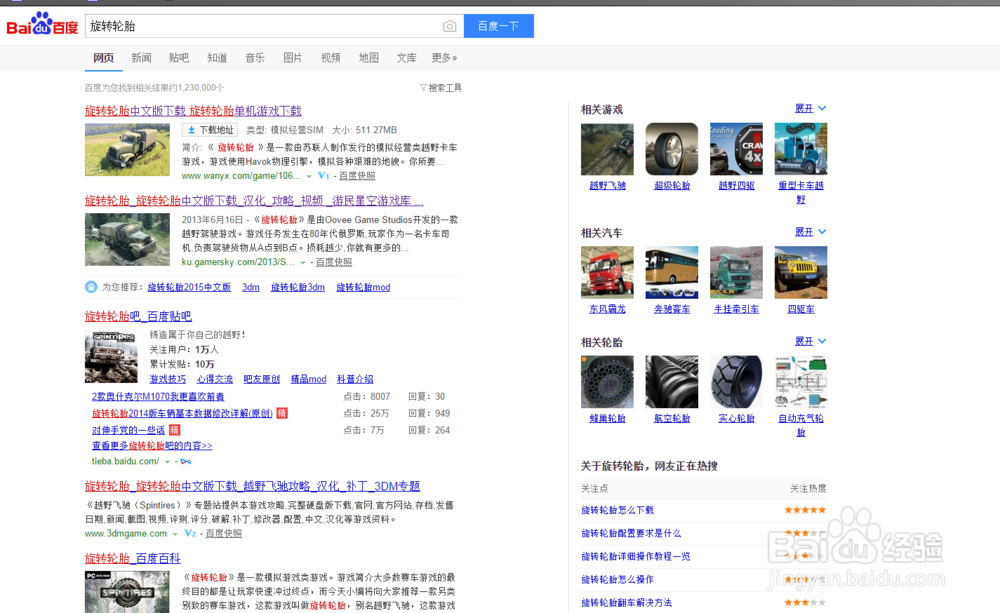This screenshot has width=1000, height=613.
Task: Expand the 相关游戏 section with 展开
Action: pyautogui.click(x=810, y=108)
